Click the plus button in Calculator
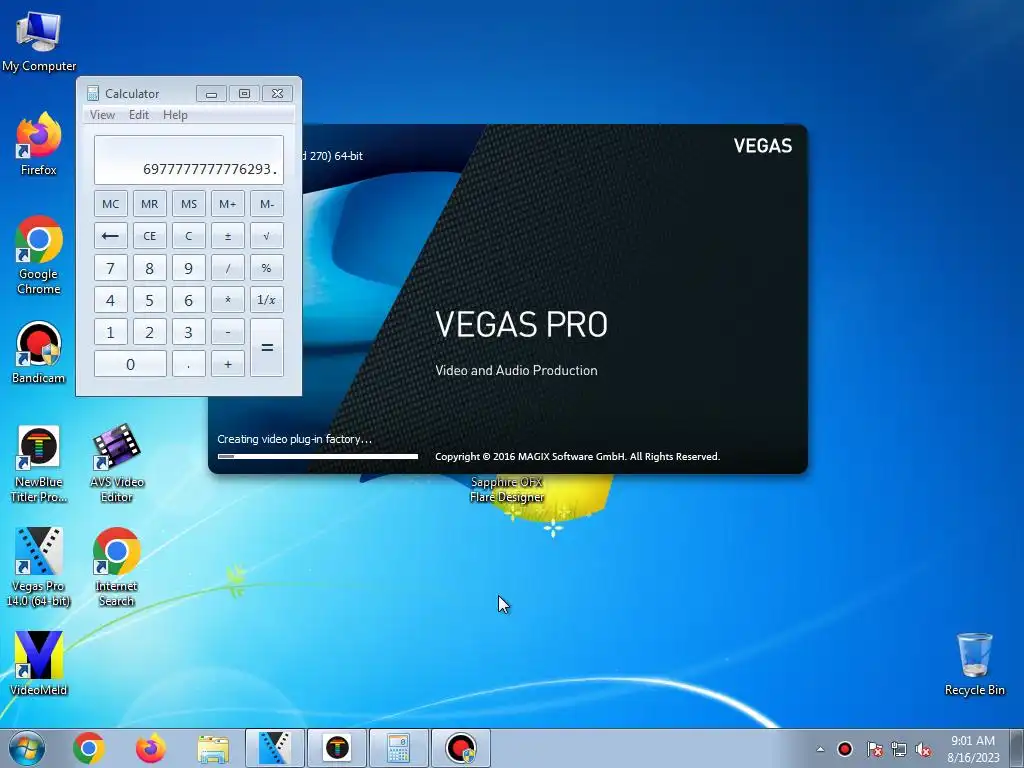Viewport: 1024px width, 768px height. [228, 364]
